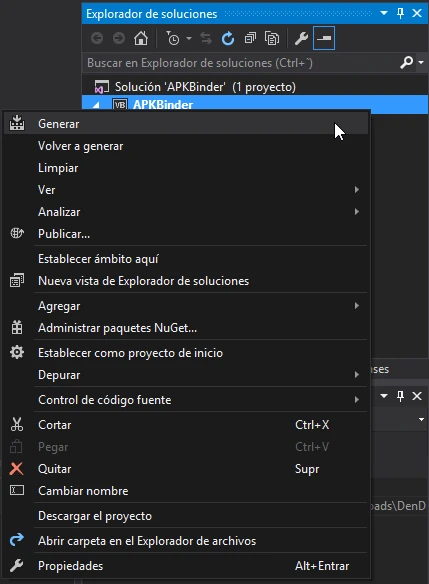The image size is (429, 584).
Task: Click the Refresh icon in Solution Explorer toolbar
Action: tap(228, 38)
